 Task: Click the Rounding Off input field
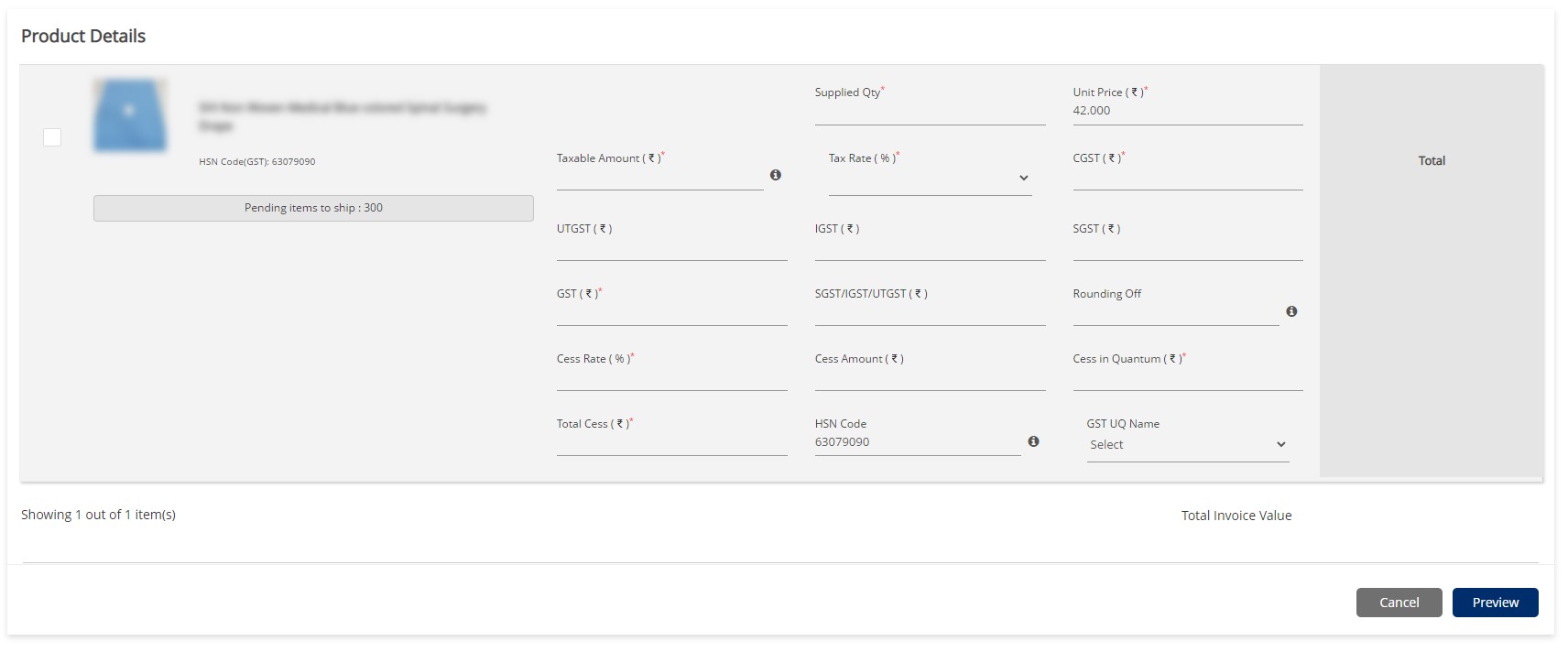[x=1175, y=313]
